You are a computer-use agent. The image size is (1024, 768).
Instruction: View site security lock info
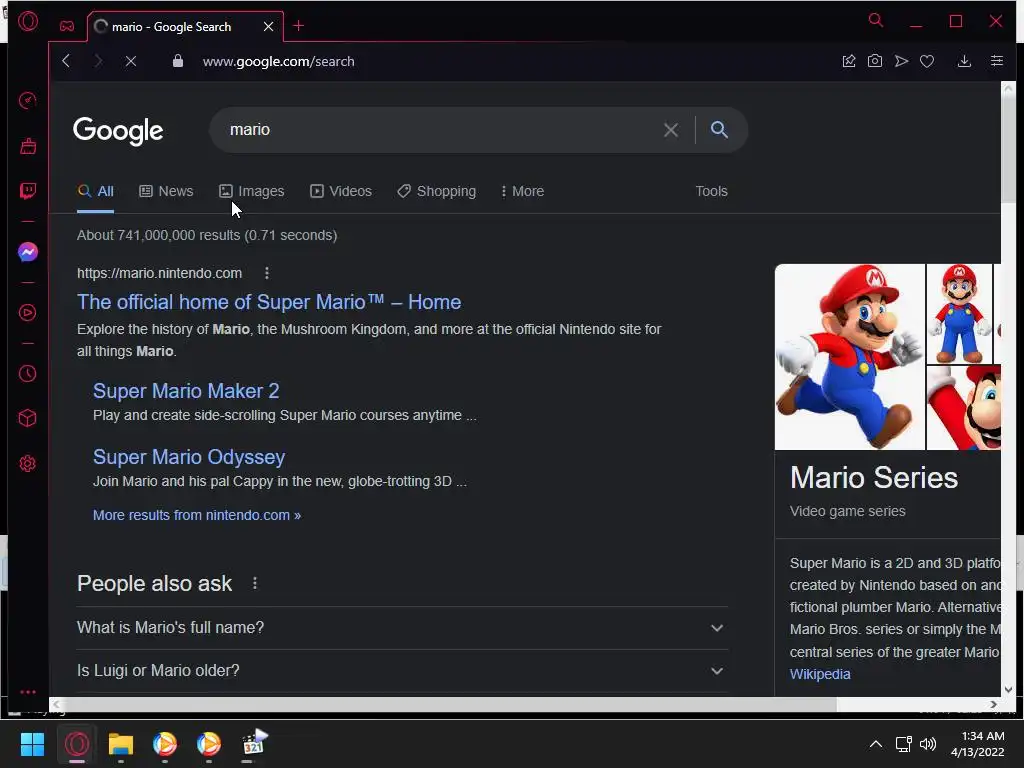tap(178, 61)
